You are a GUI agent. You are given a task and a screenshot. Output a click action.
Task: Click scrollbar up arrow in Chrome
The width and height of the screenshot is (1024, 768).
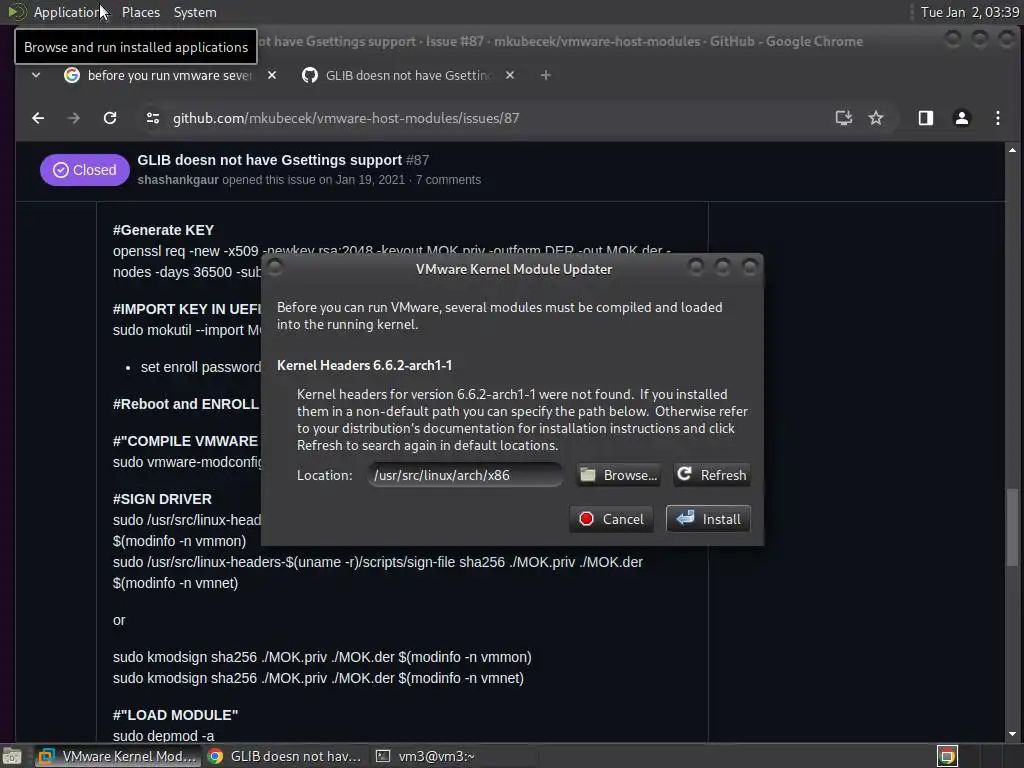tap(1012, 150)
